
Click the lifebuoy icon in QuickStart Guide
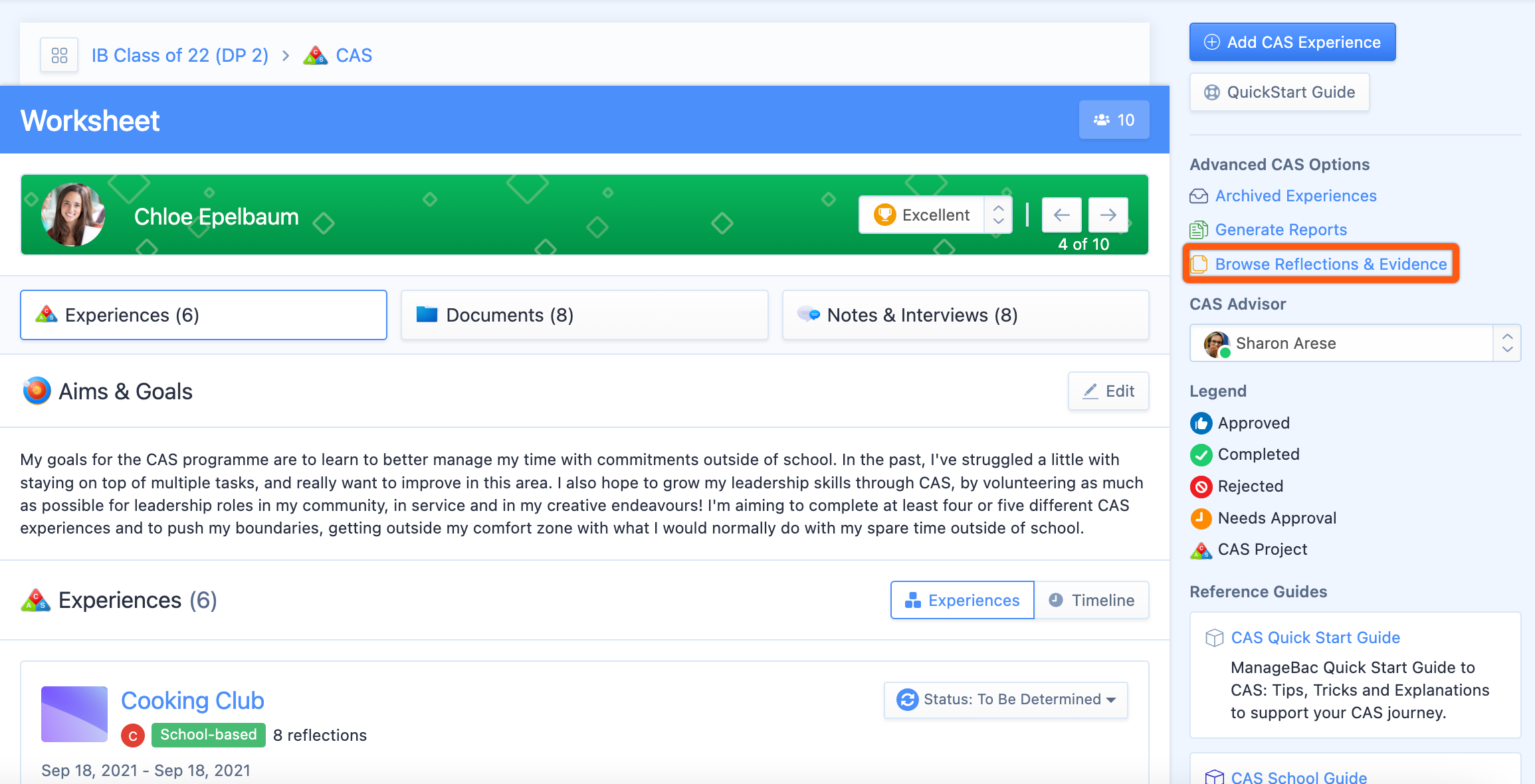click(x=1211, y=92)
